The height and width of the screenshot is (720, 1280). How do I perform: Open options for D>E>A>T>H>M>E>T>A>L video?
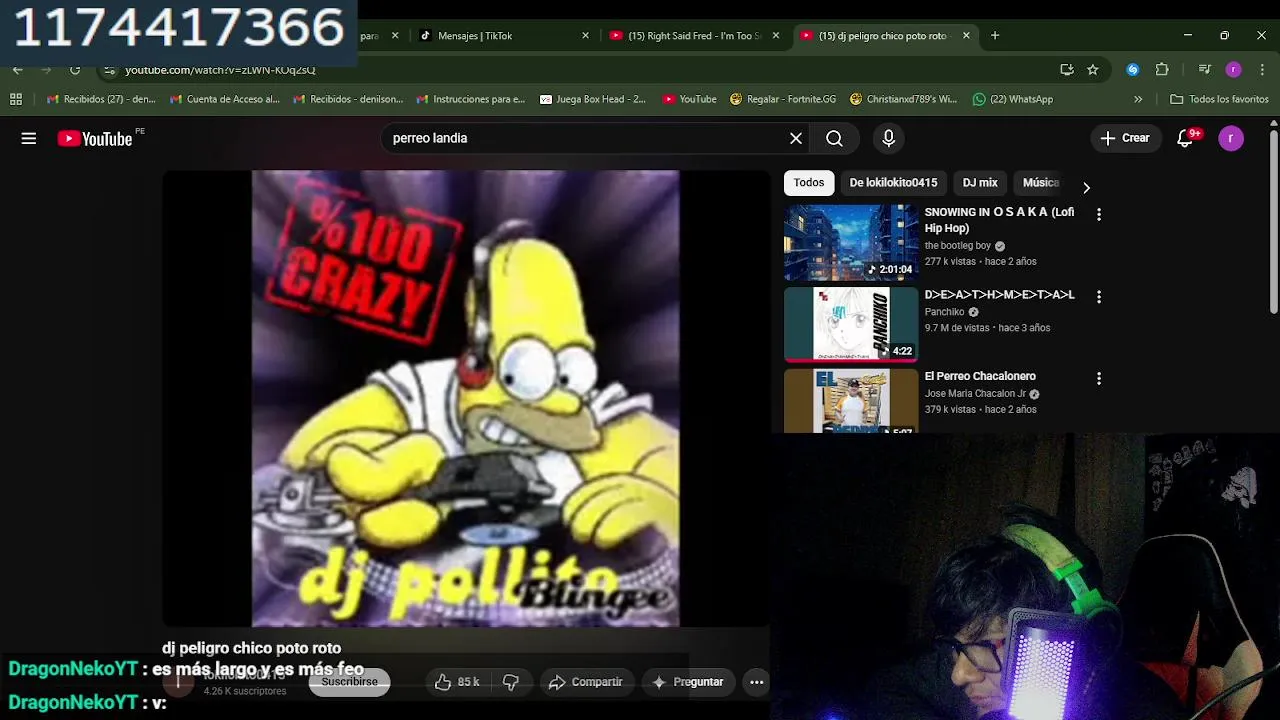coord(1099,297)
